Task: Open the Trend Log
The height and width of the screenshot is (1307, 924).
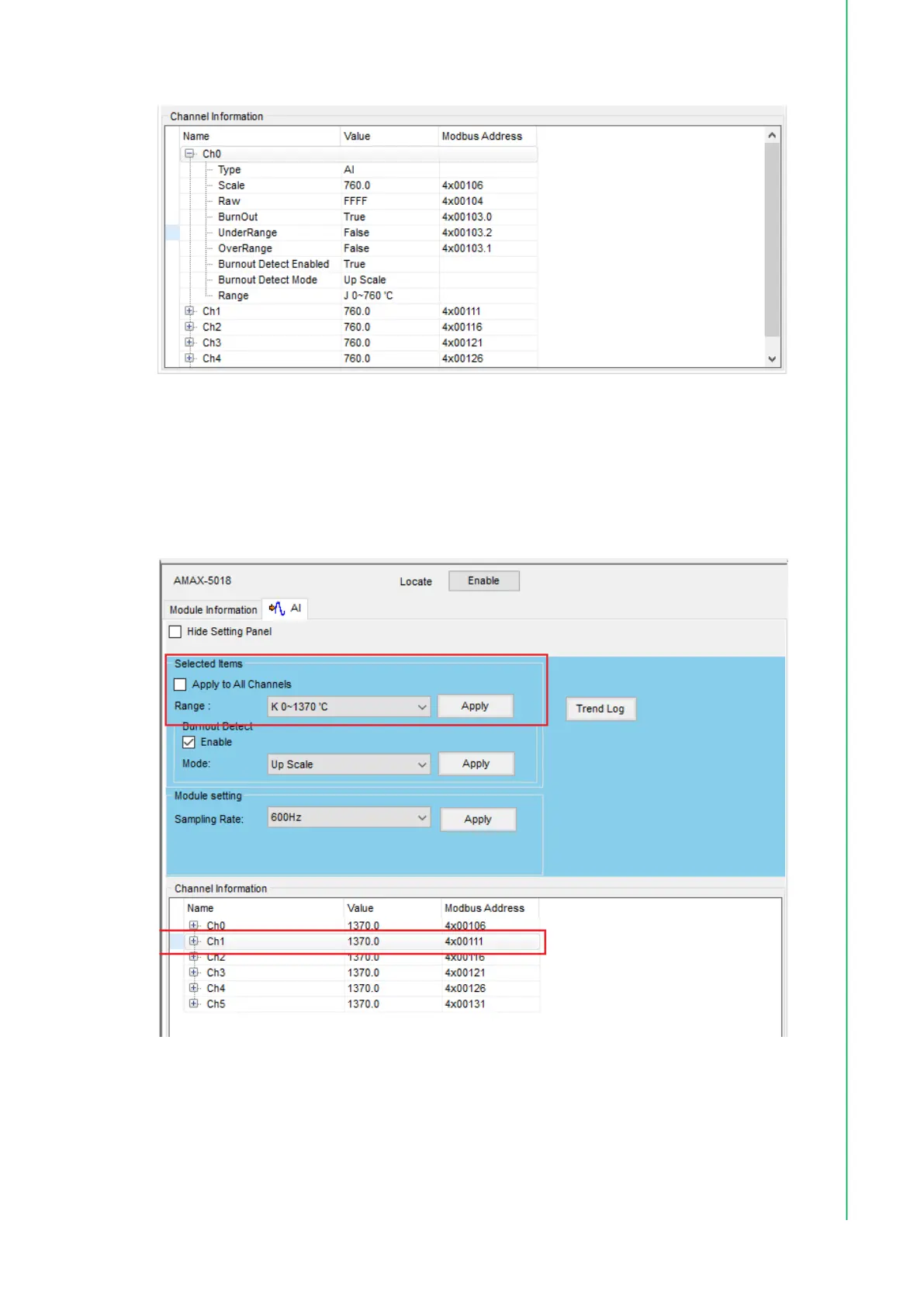Action: (600, 709)
